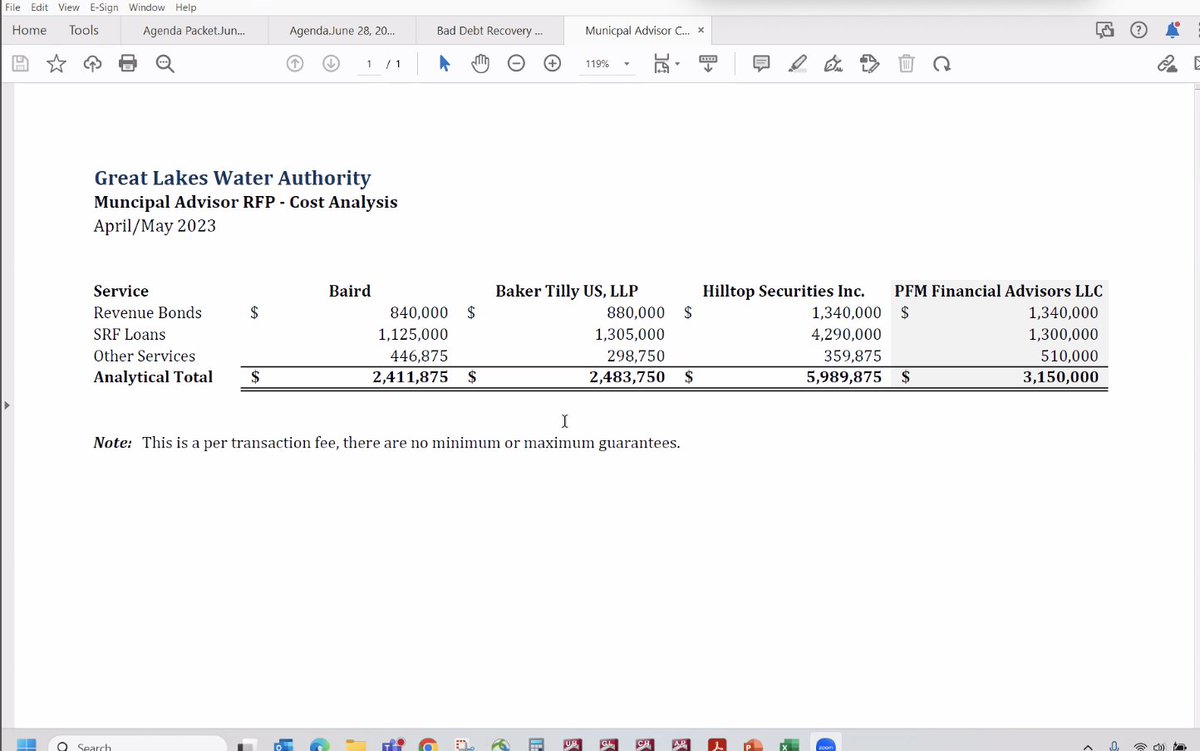Open the find text magnifier icon

click(x=165, y=64)
